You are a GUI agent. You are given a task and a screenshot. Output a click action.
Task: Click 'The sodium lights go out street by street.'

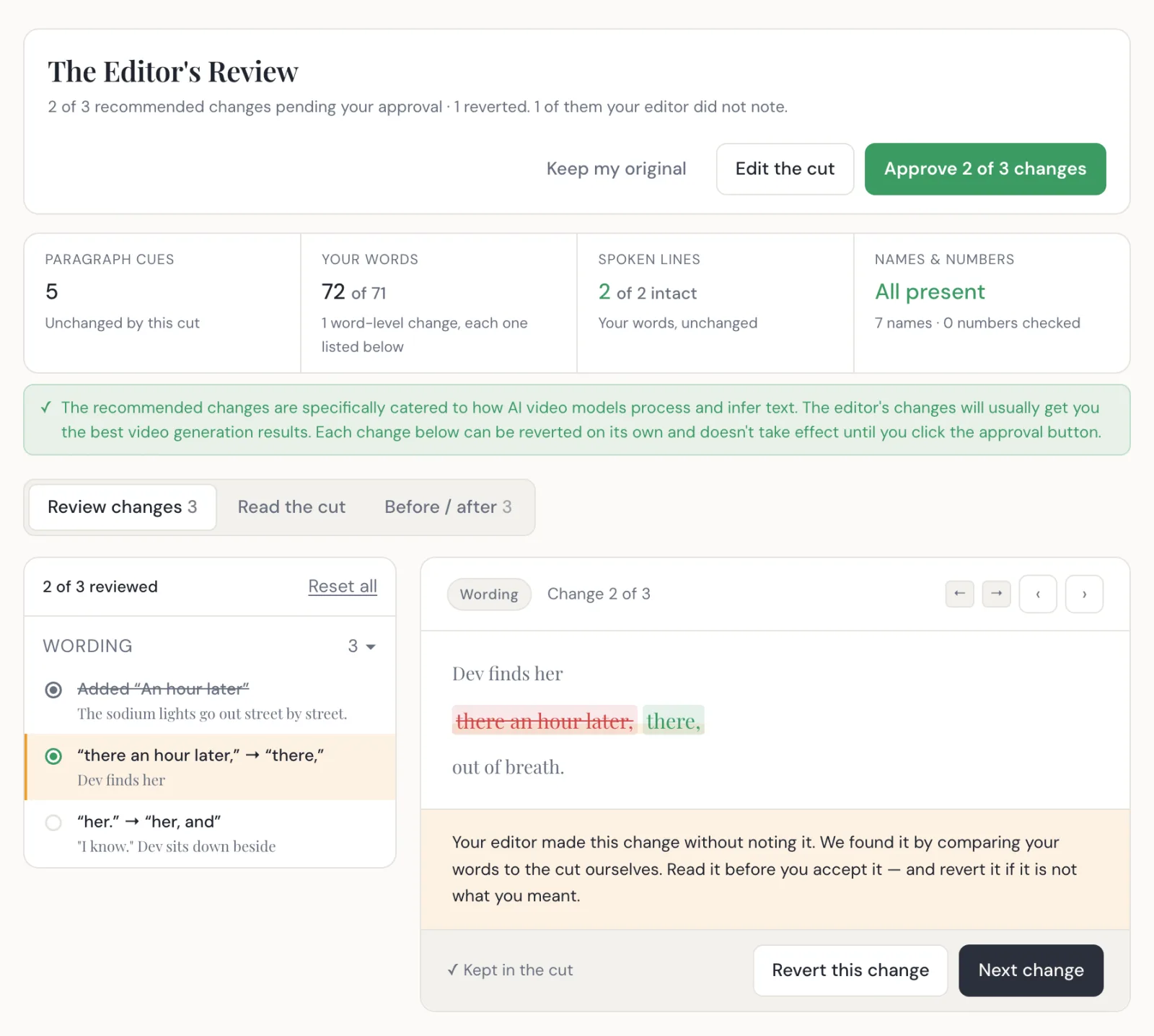click(212, 714)
